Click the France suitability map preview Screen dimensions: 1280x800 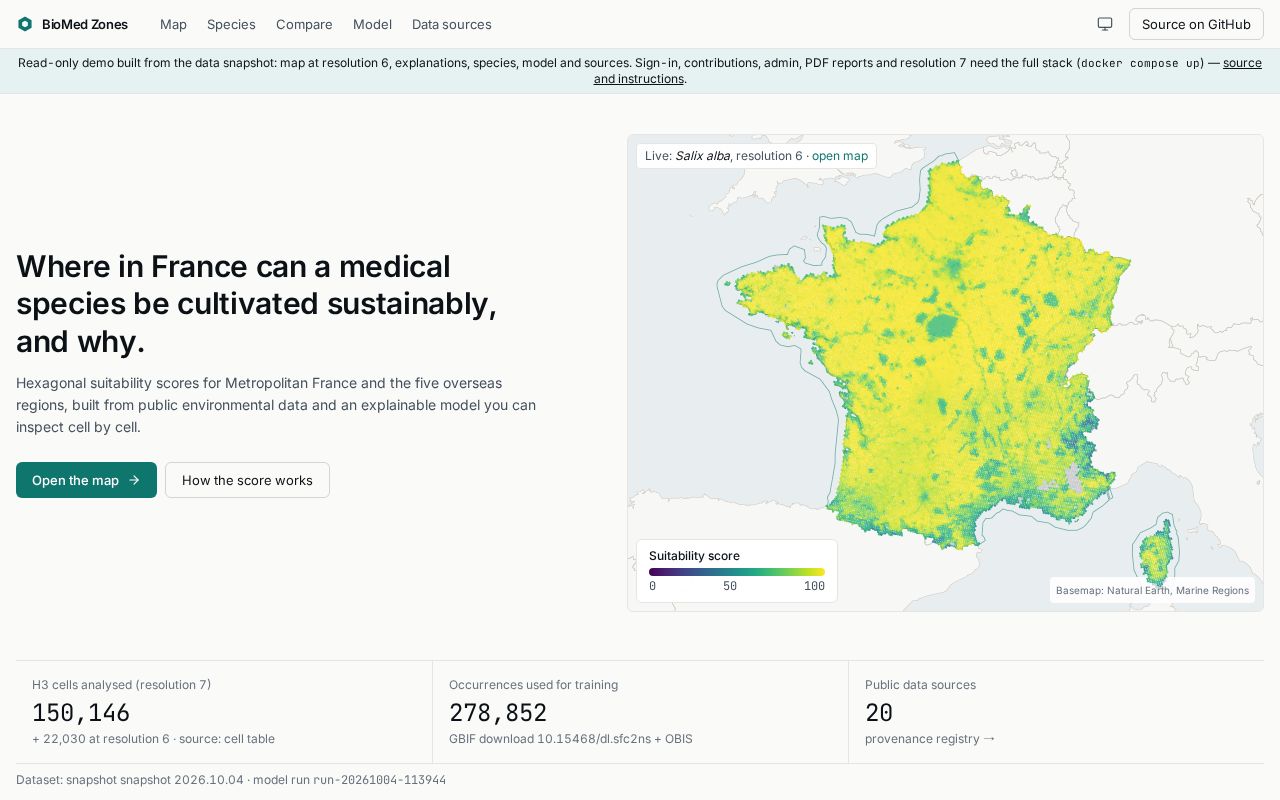tap(945, 373)
